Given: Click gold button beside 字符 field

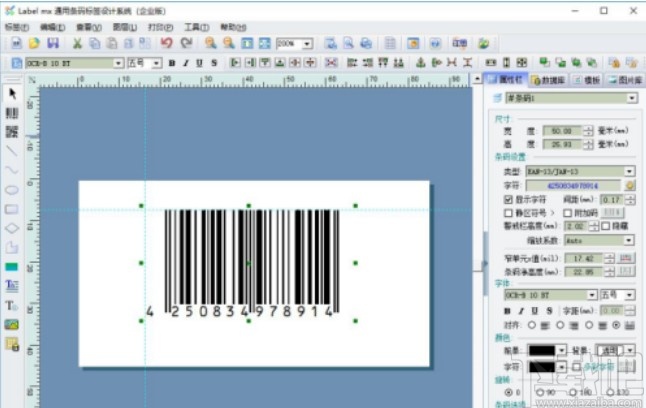Looking at the screenshot, I should pos(630,186).
